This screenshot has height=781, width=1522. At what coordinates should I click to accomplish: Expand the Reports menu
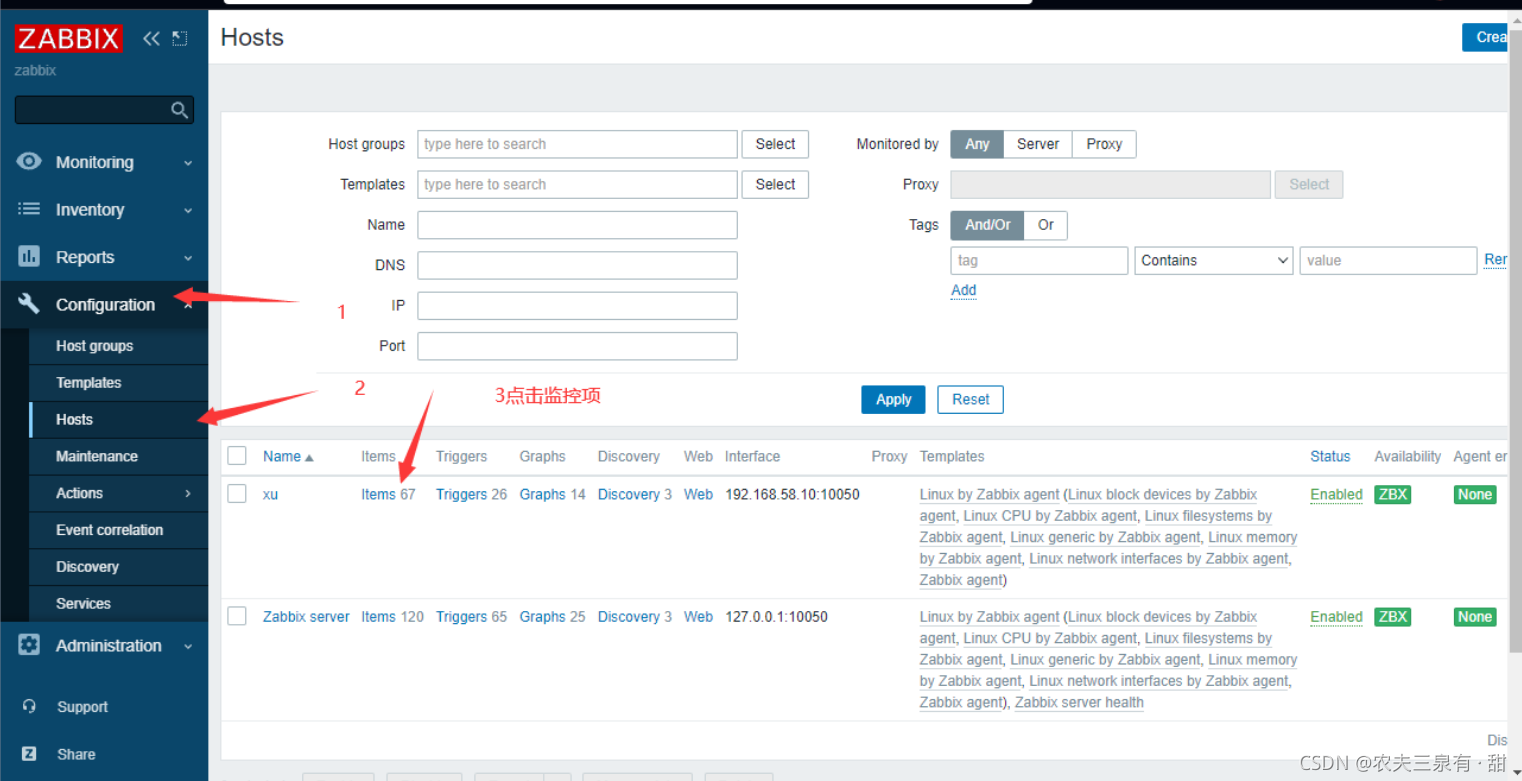105,257
